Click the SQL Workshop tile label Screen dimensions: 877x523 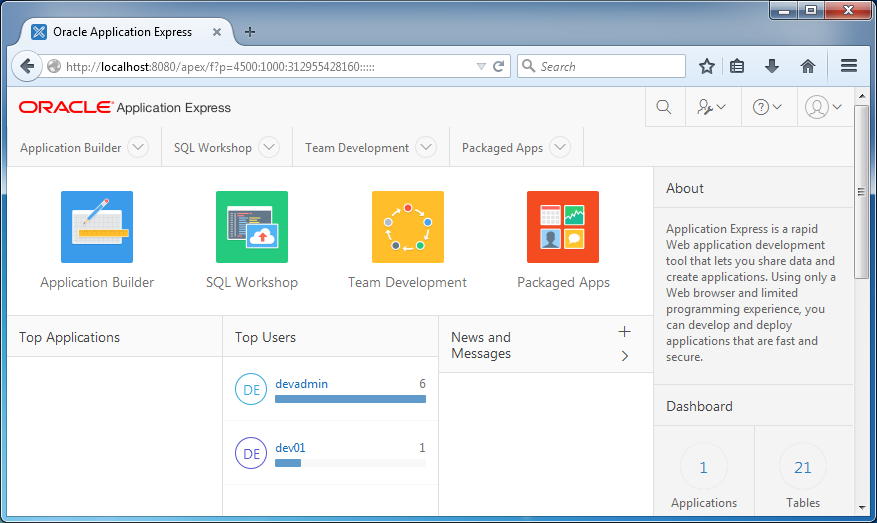252,282
